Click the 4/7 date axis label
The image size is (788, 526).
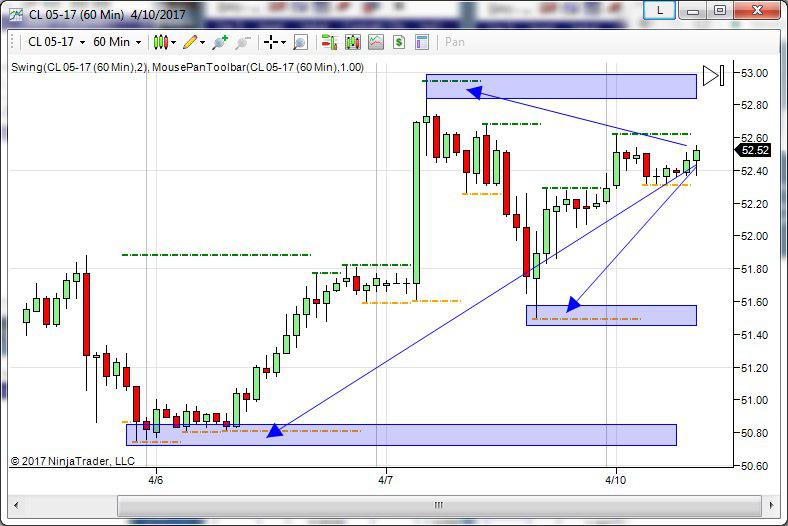coord(385,480)
